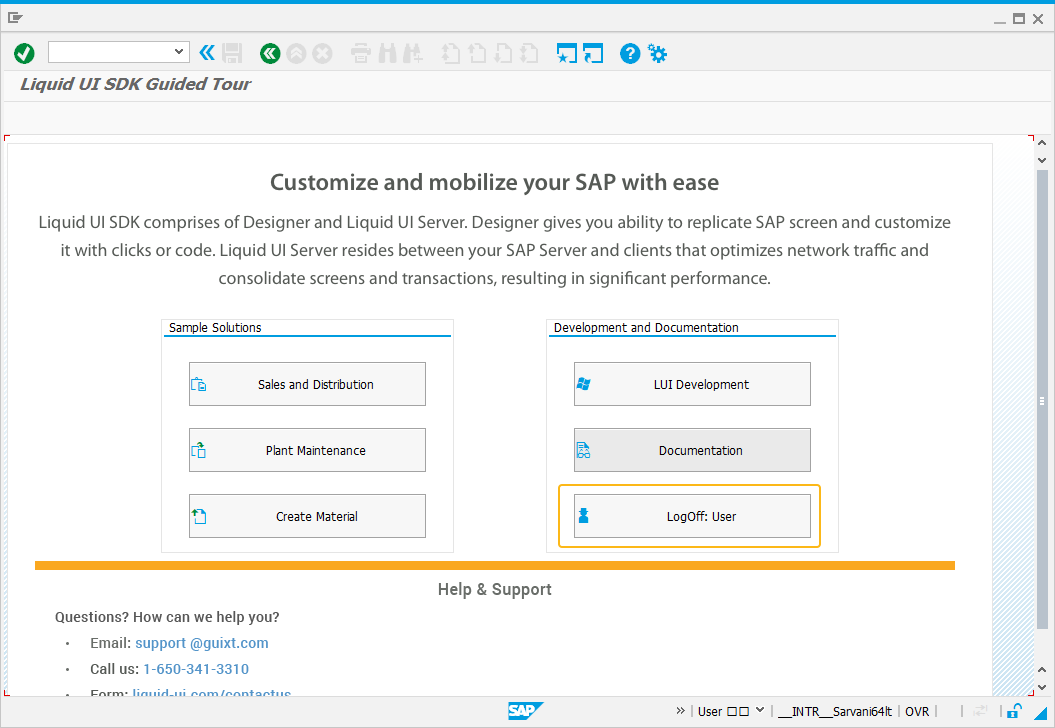Open Help via the question mark icon
Screen dimensions: 1055x728
pyautogui.click(x=630, y=53)
